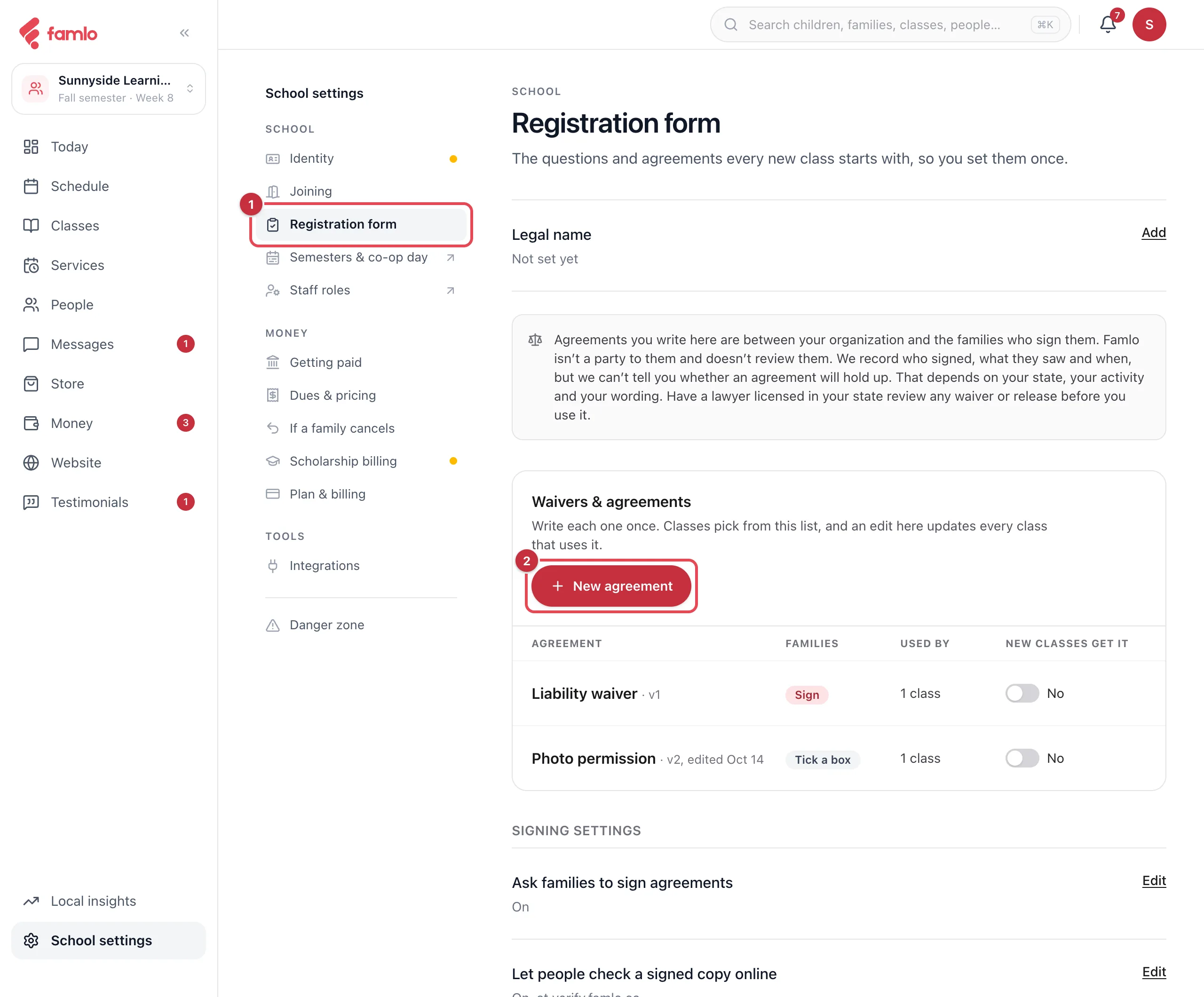Open Local insights
Viewport: 1204px width, 997px height.
(109, 901)
